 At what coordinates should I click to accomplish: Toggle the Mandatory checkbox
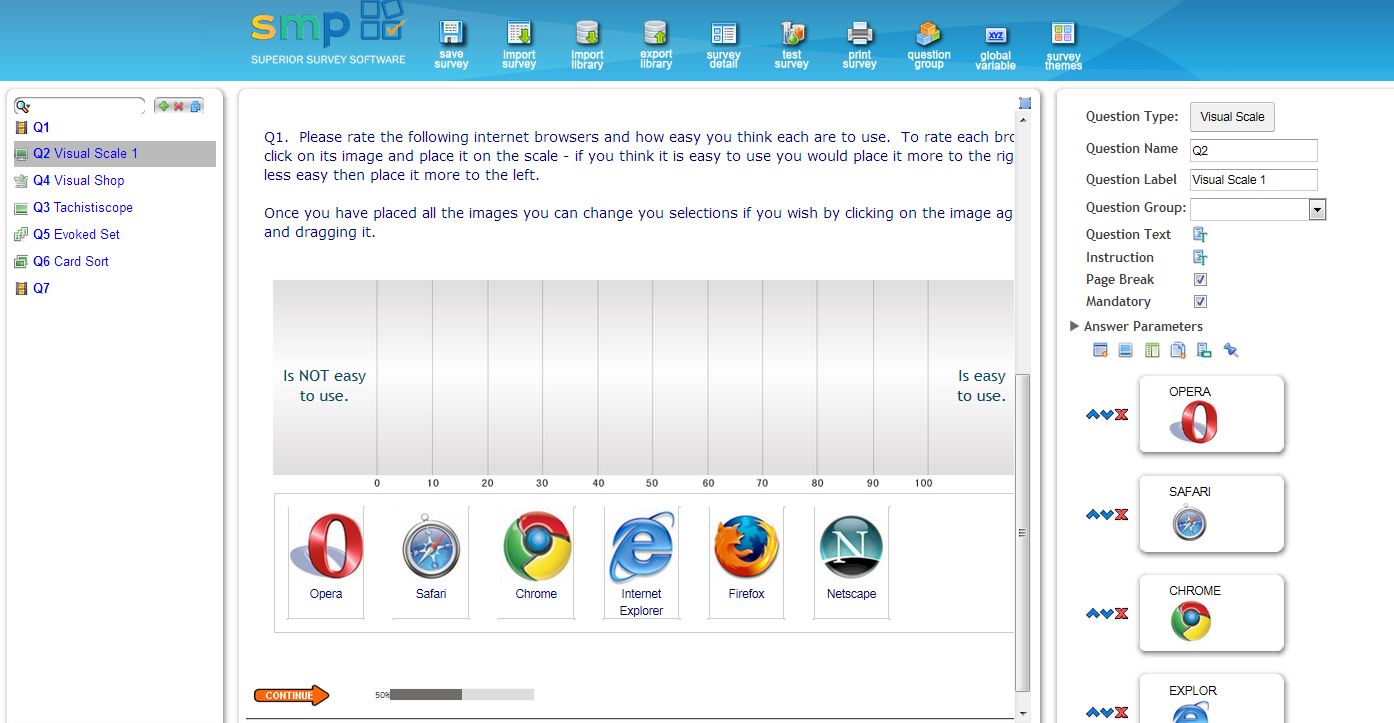click(1201, 302)
